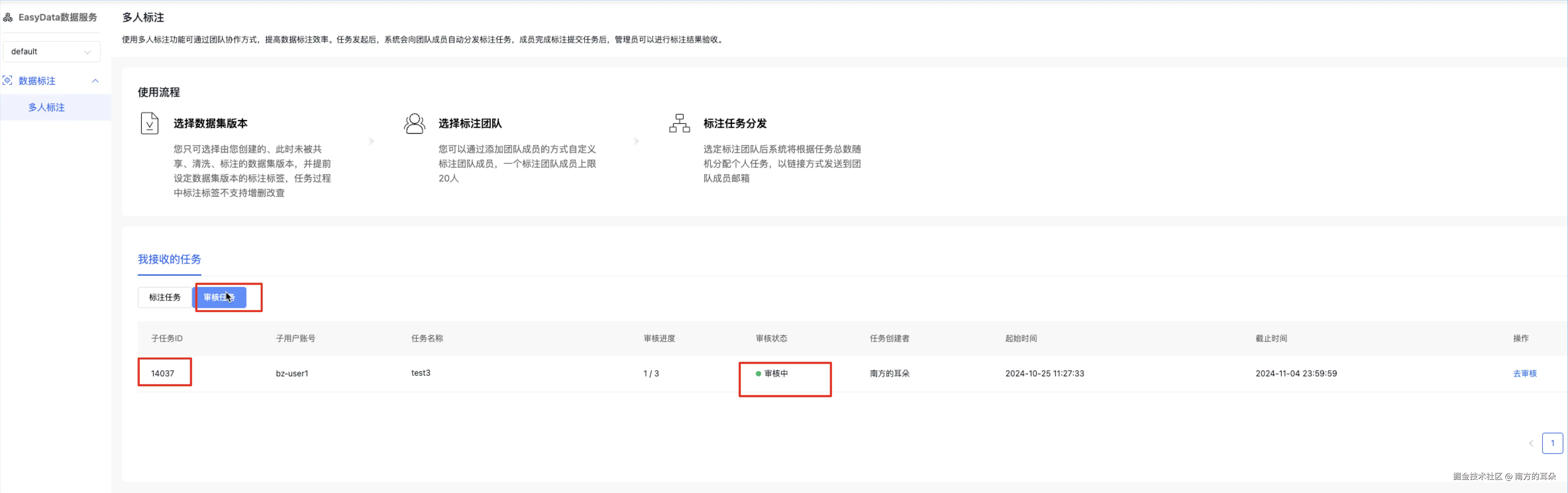The height and width of the screenshot is (493, 1568).
Task: Click the 标注任务分发 hierarchy icon
Action: pos(679,123)
